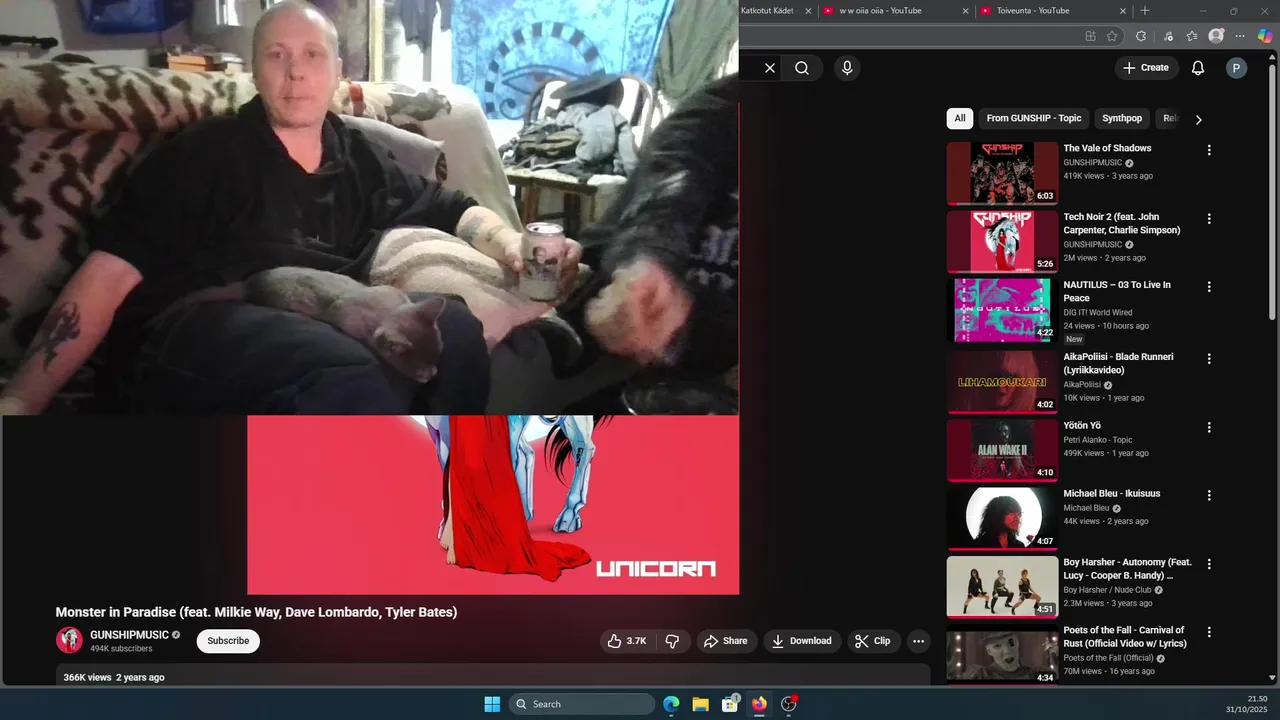Open the account avatar labeled P
The width and height of the screenshot is (1280, 720).
[x=1237, y=68]
